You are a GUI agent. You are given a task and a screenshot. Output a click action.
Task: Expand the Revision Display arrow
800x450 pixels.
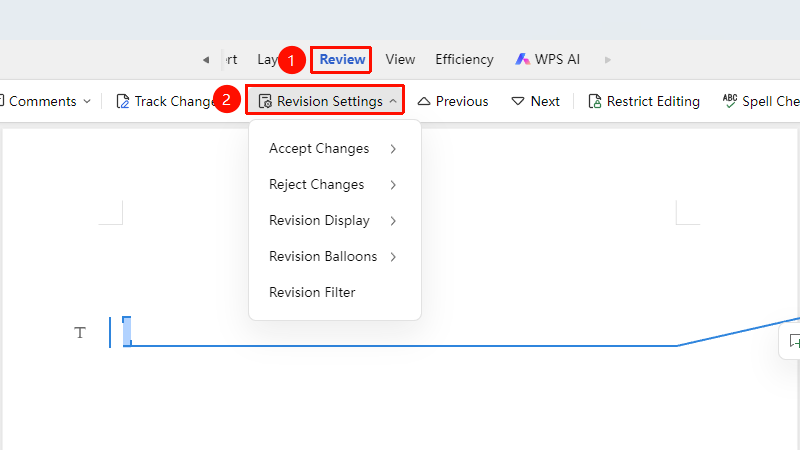393,220
